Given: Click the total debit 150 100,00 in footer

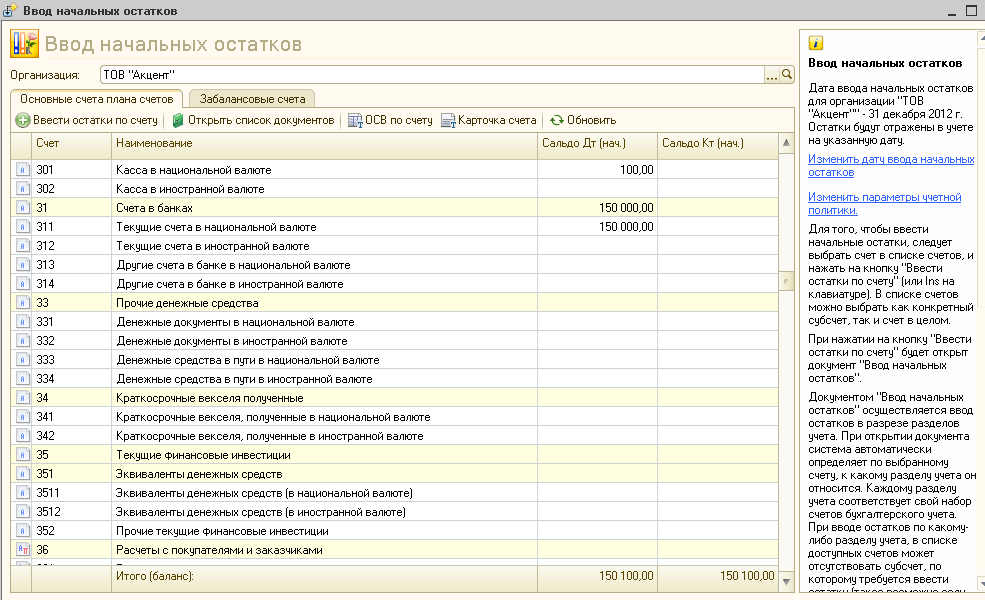Looking at the screenshot, I should point(626,575).
